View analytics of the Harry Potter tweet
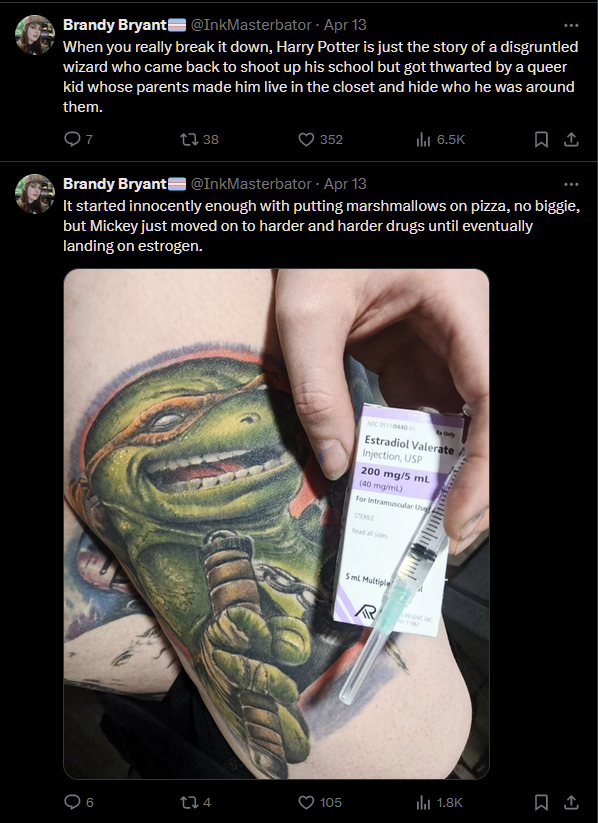Screen dimensions: 598x823 [x=440, y=139]
